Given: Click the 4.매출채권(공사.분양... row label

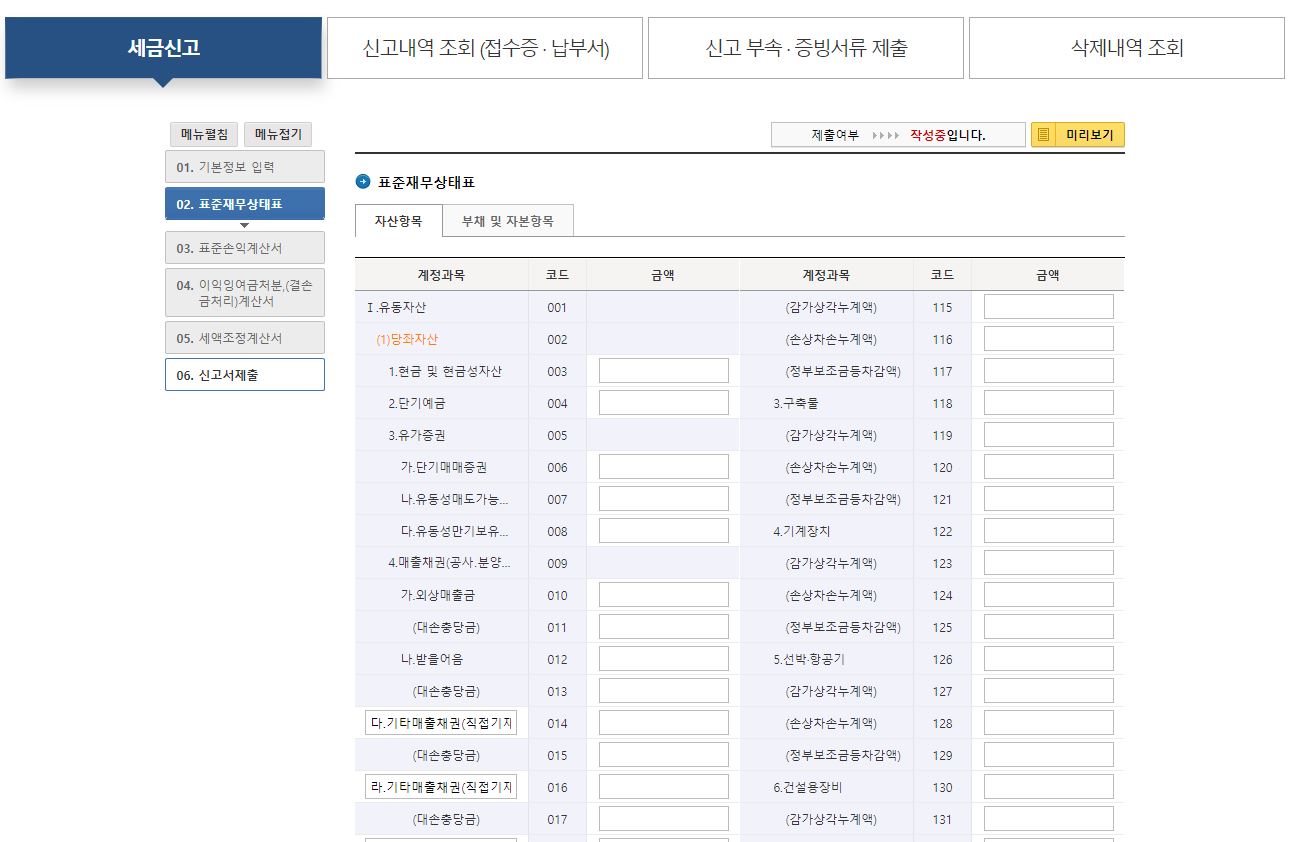Looking at the screenshot, I should coord(450,563).
